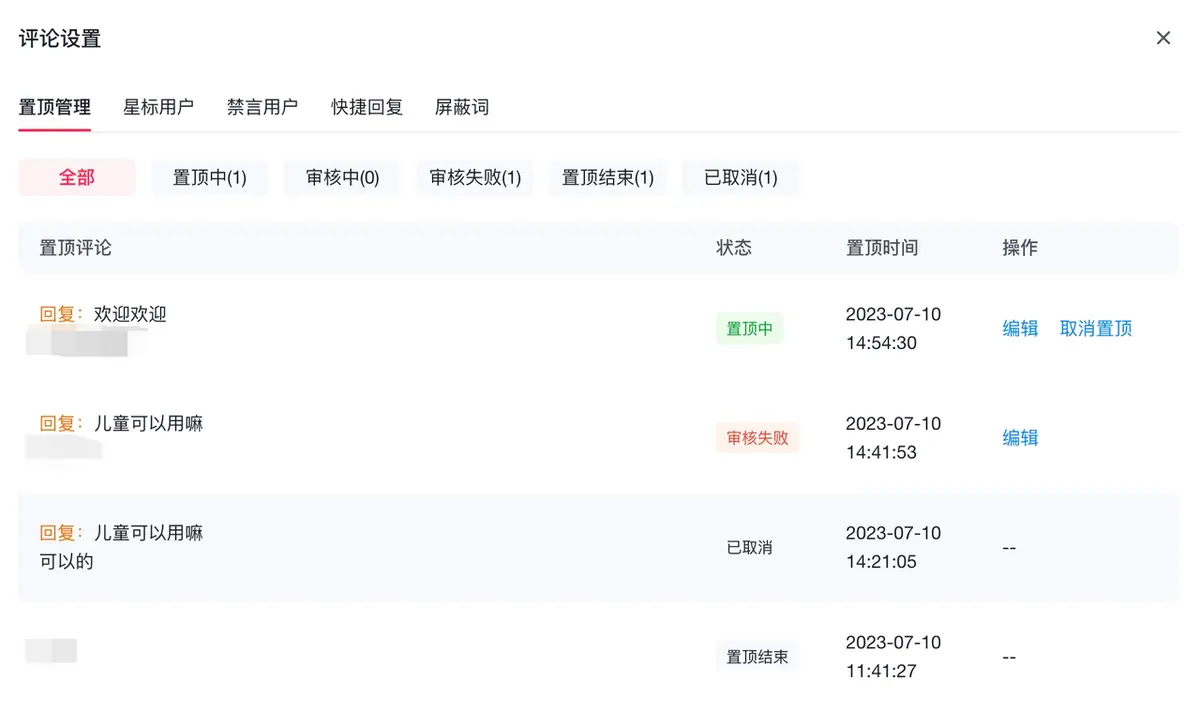This screenshot has height=728, width=1200.
Task: Open the 星标用户 tab
Action: [x=159, y=107]
